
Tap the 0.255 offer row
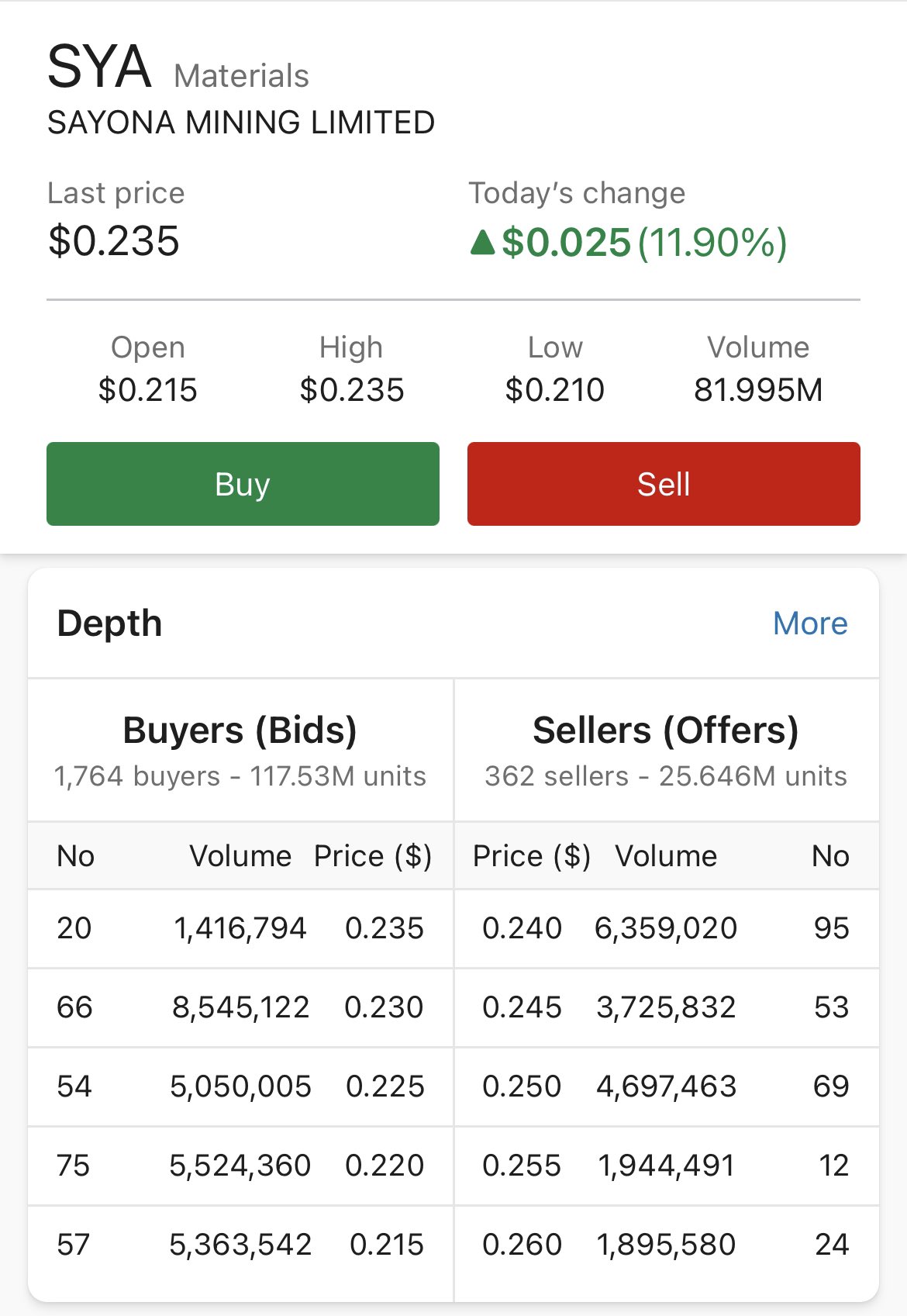[x=665, y=1166]
